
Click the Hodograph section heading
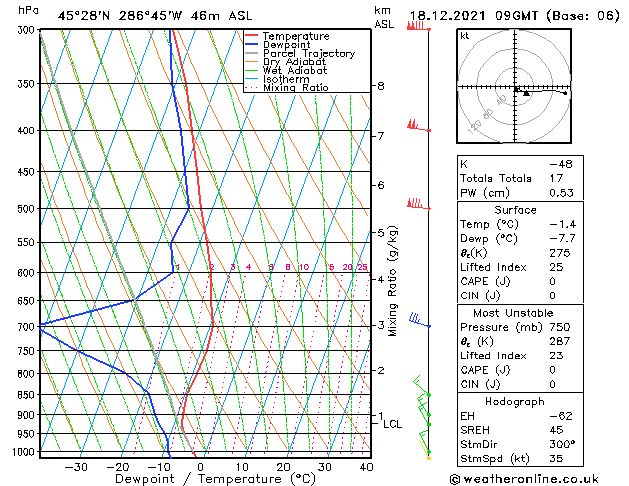(515, 402)
